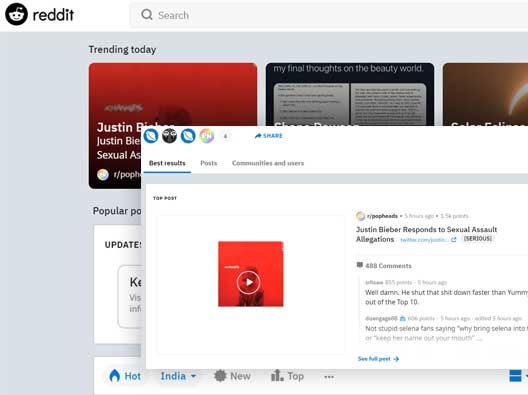Click the bar chart Top icon
528x395 pixels.
tap(277, 375)
